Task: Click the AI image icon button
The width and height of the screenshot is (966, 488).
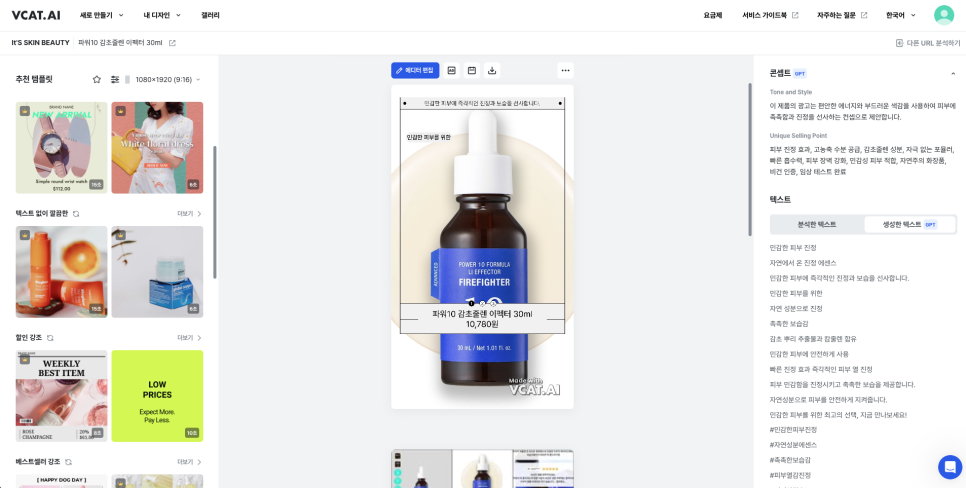Action: (452, 70)
